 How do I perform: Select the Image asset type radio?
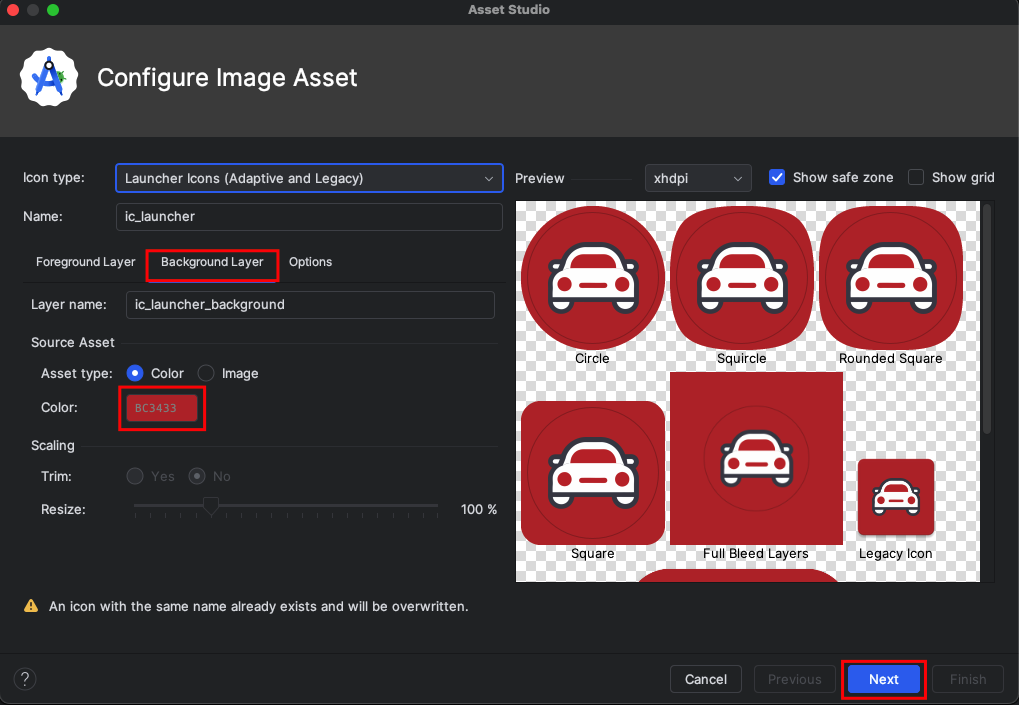click(x=205, y=373)
